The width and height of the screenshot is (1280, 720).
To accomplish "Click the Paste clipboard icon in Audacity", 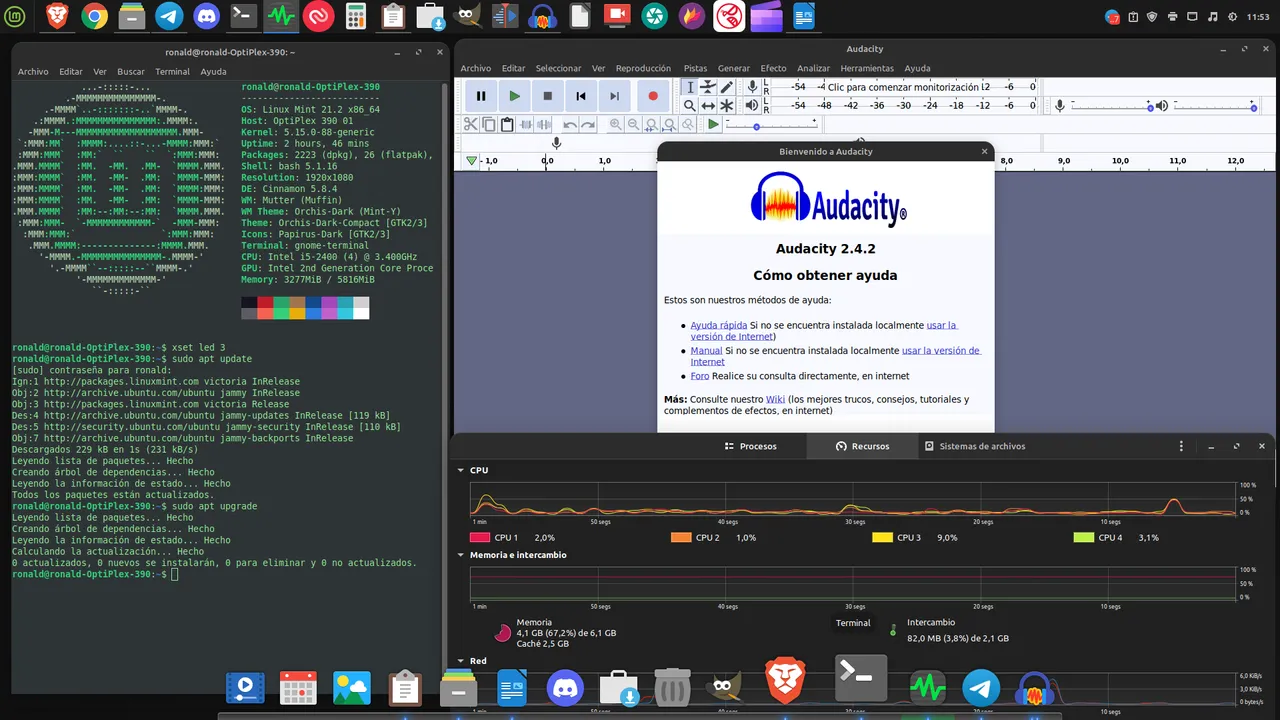I will coord(507,124).
